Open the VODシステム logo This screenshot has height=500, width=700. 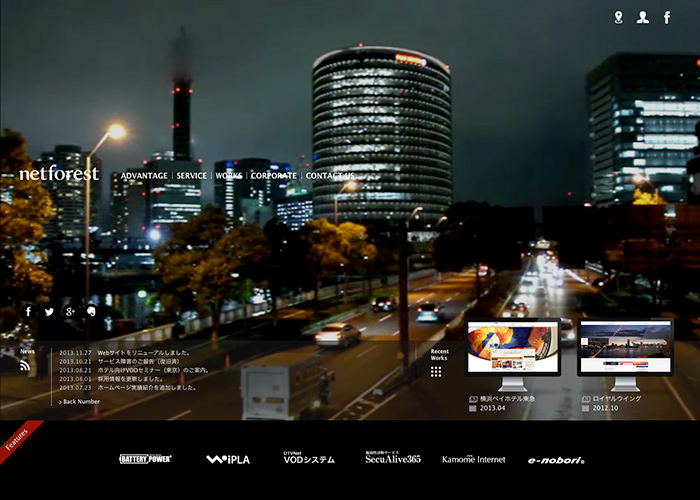pos(309,458)
